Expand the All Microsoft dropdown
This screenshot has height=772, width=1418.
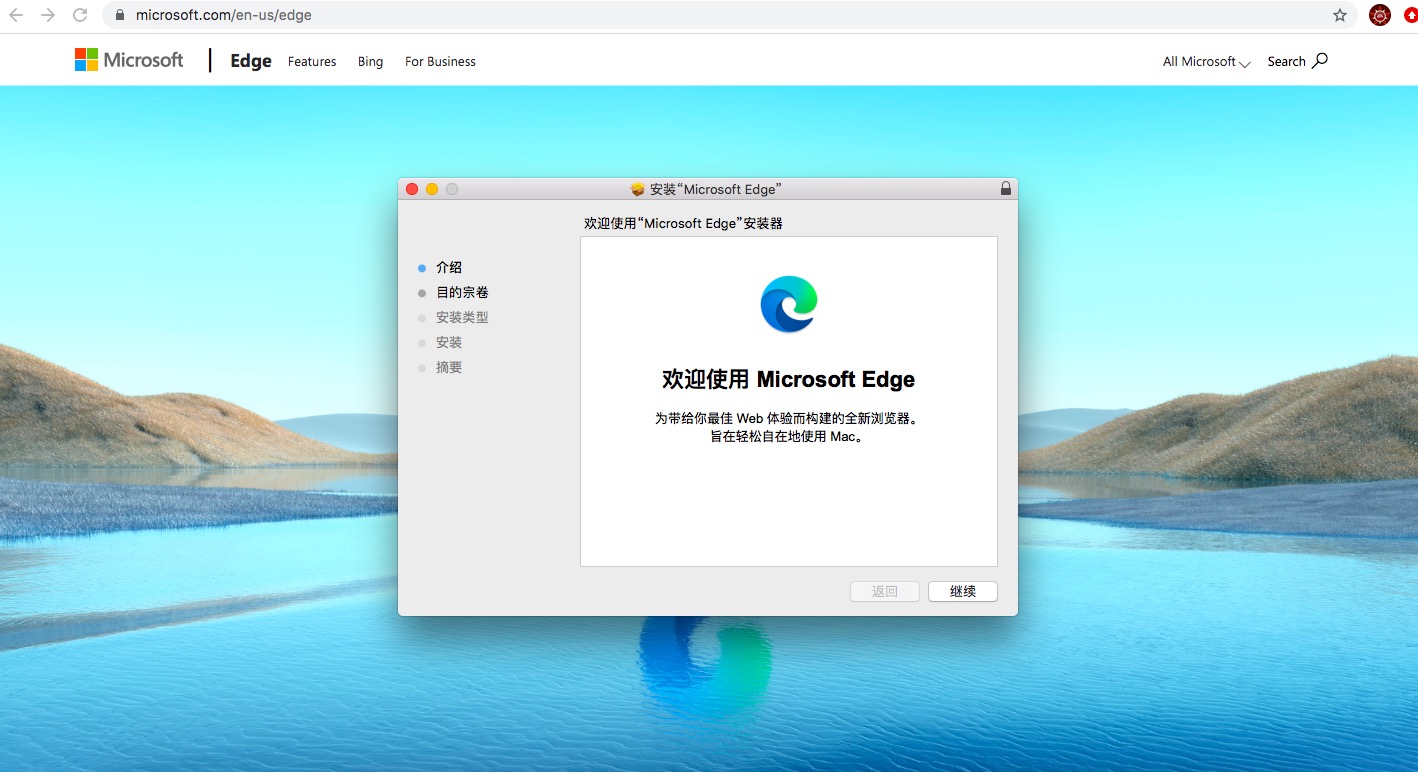click(1206, 62)
